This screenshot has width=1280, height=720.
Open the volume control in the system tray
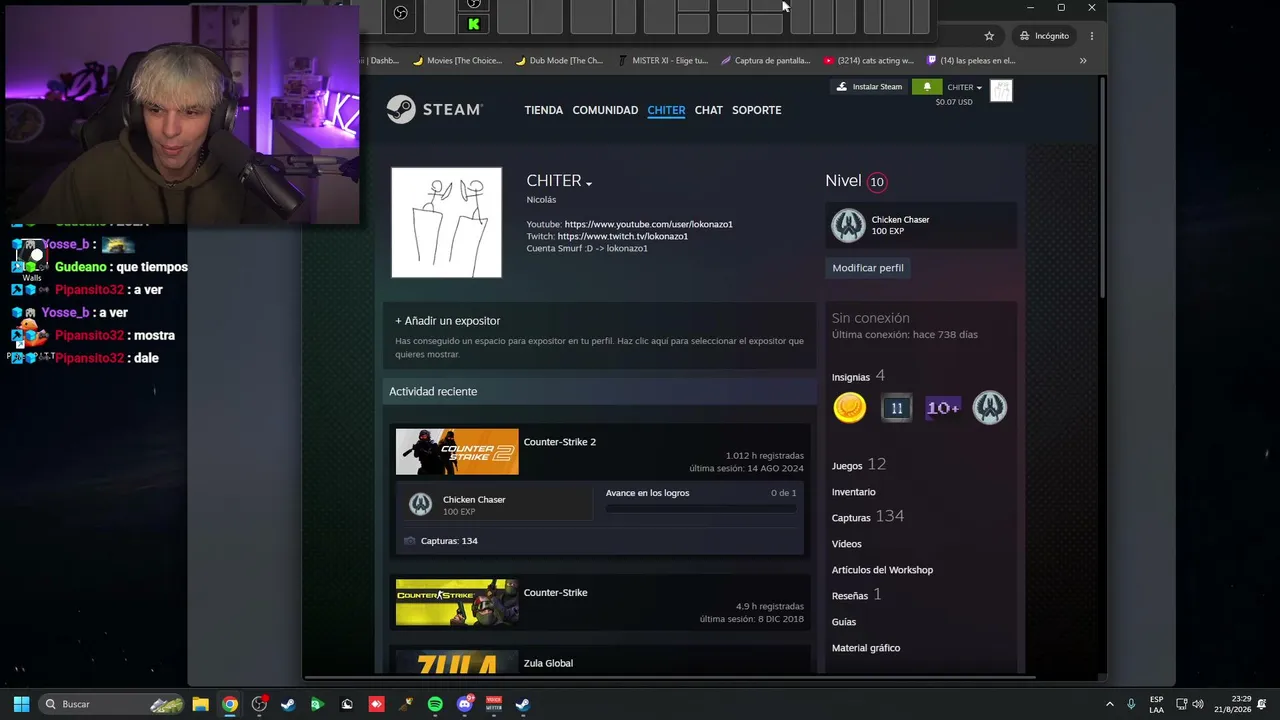(1198, 704)
